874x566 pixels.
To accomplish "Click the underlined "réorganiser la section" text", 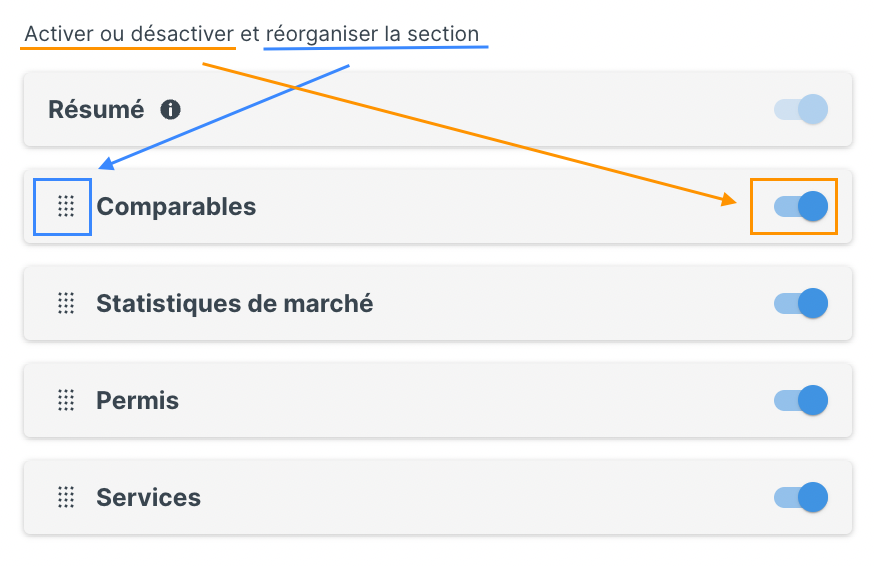I will coord(372,34).
